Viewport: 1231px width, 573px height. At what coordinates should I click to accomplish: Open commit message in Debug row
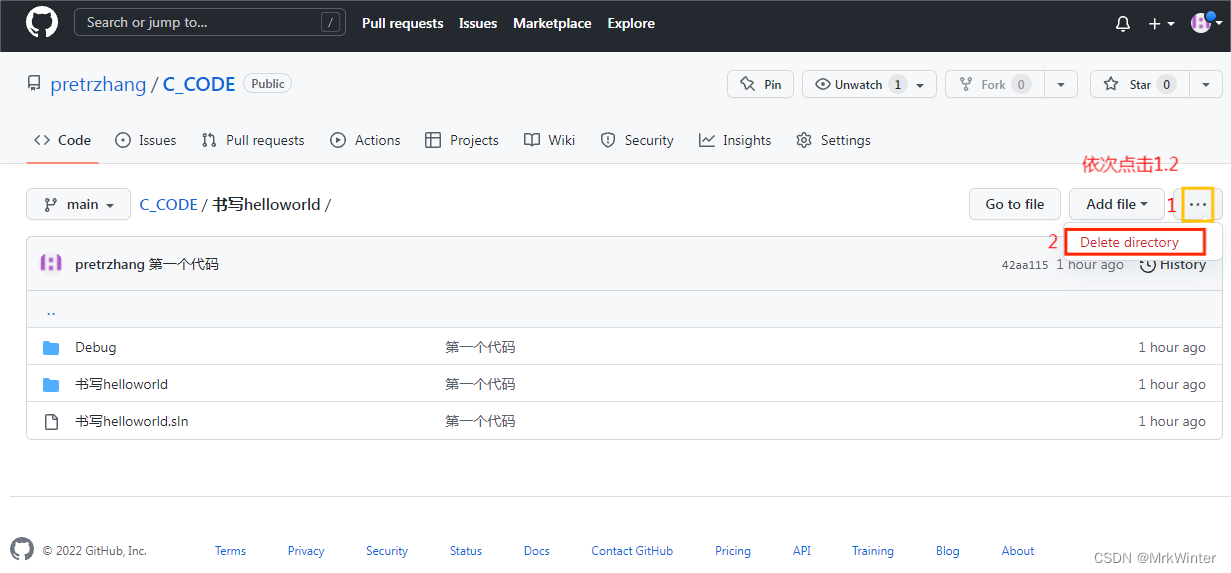[x=480, y=347]
